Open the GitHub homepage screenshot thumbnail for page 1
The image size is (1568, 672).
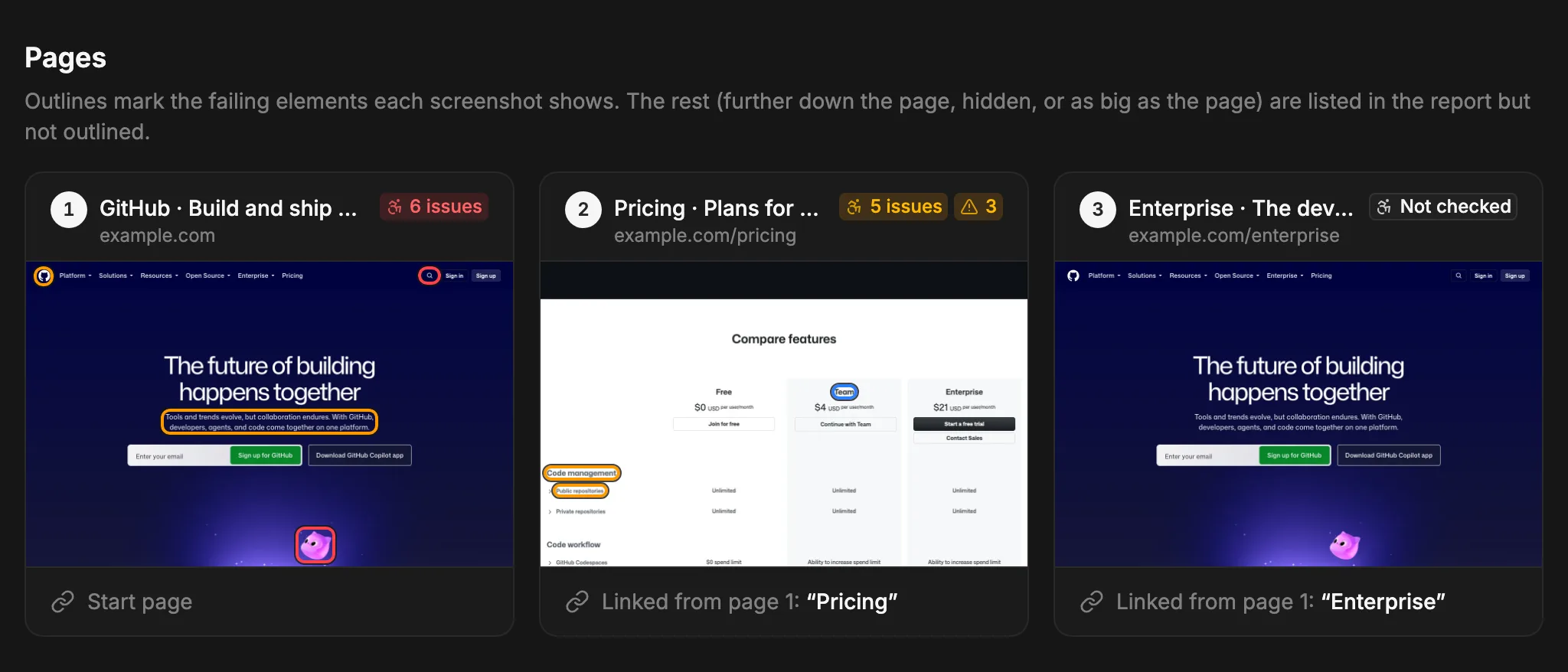(x=269, y=414)
